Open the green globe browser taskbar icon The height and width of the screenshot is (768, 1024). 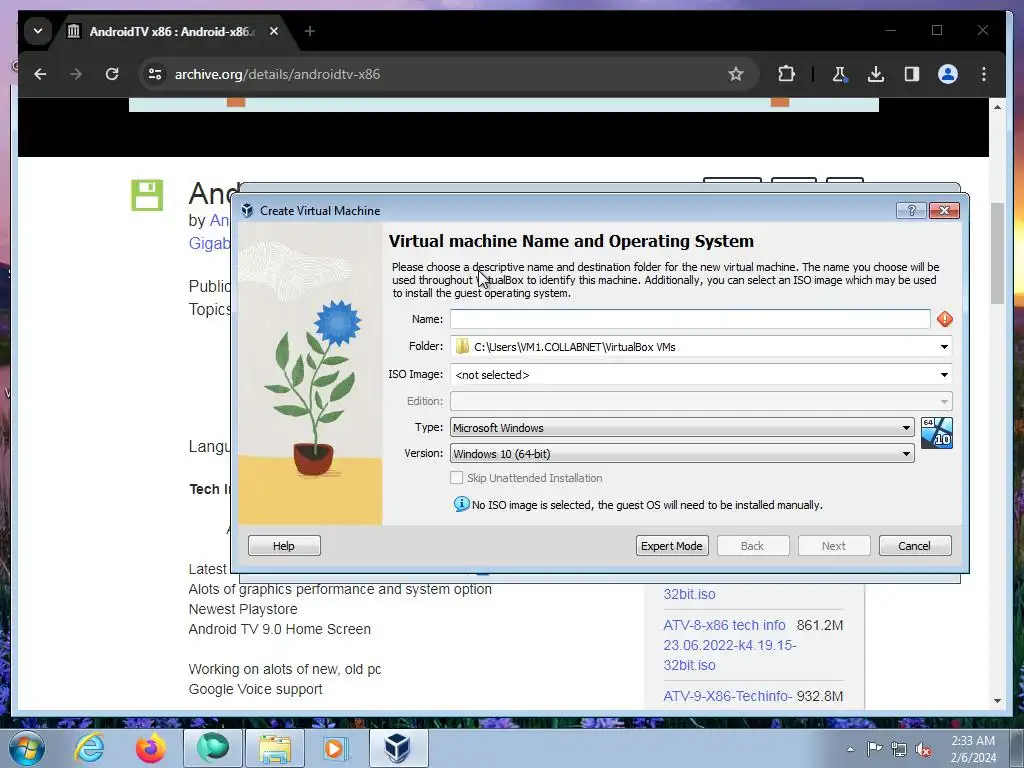[213, 748]
